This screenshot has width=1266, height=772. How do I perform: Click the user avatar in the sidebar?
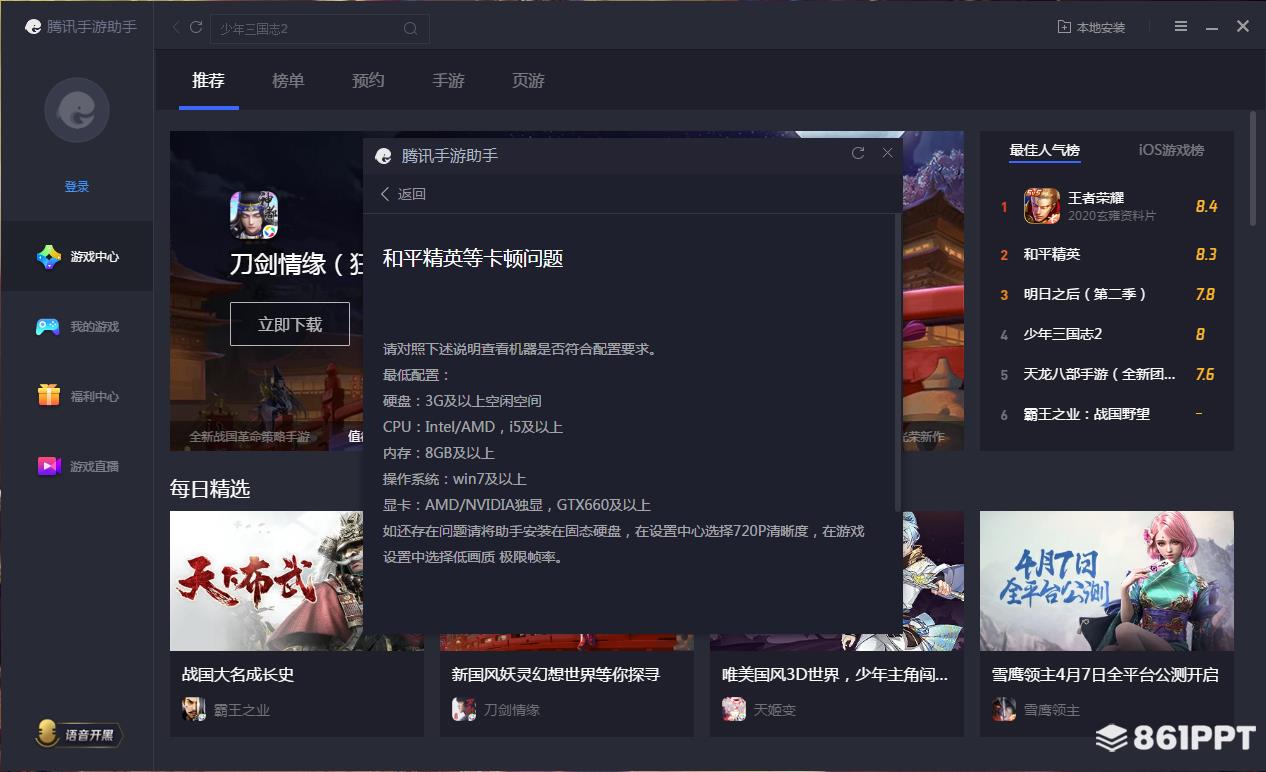click(x=77, y=110)
